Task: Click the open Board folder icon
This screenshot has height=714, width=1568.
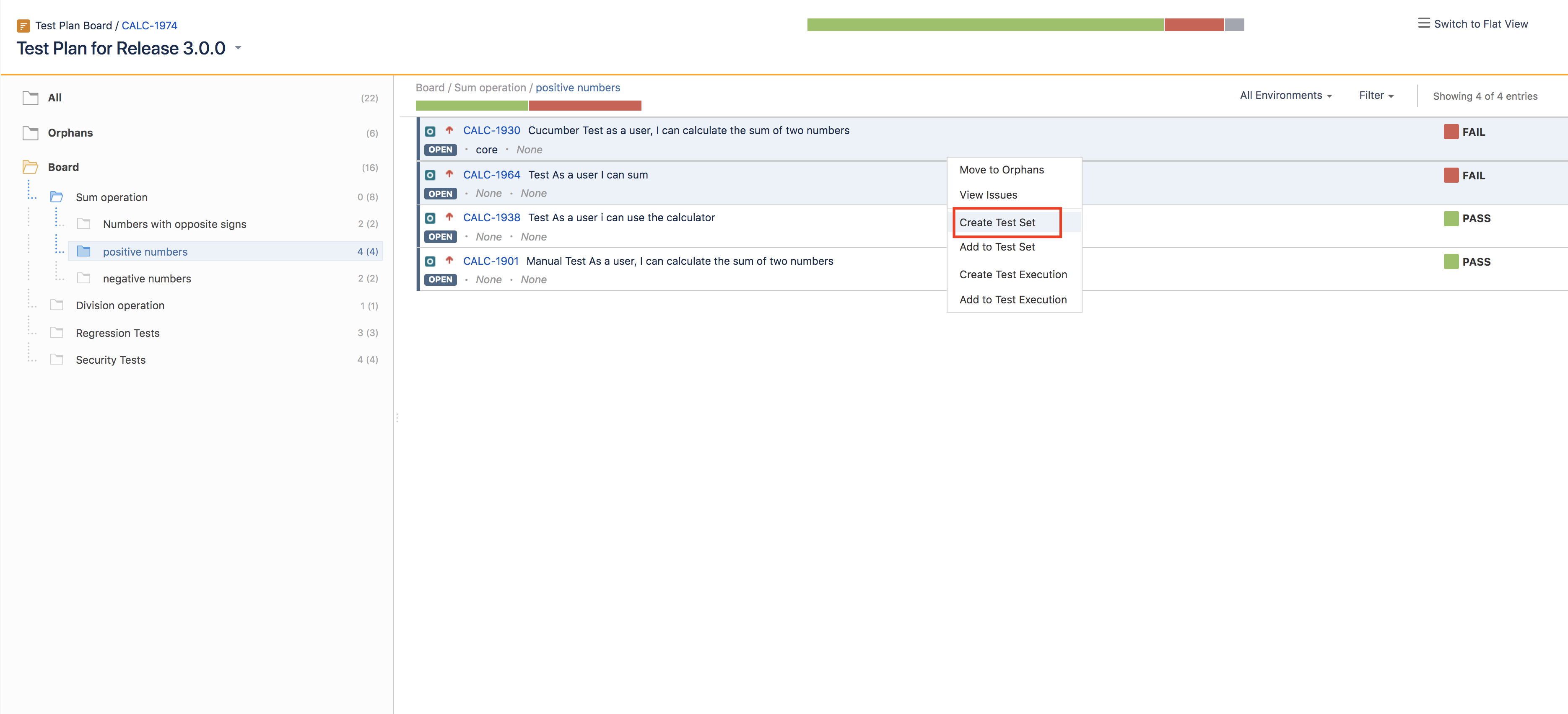Action: (30, 167)
